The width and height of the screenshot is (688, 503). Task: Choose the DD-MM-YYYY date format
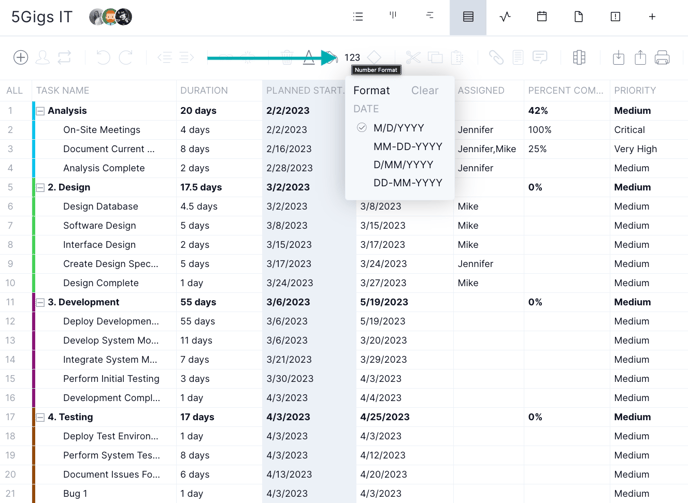coord(408,183)
